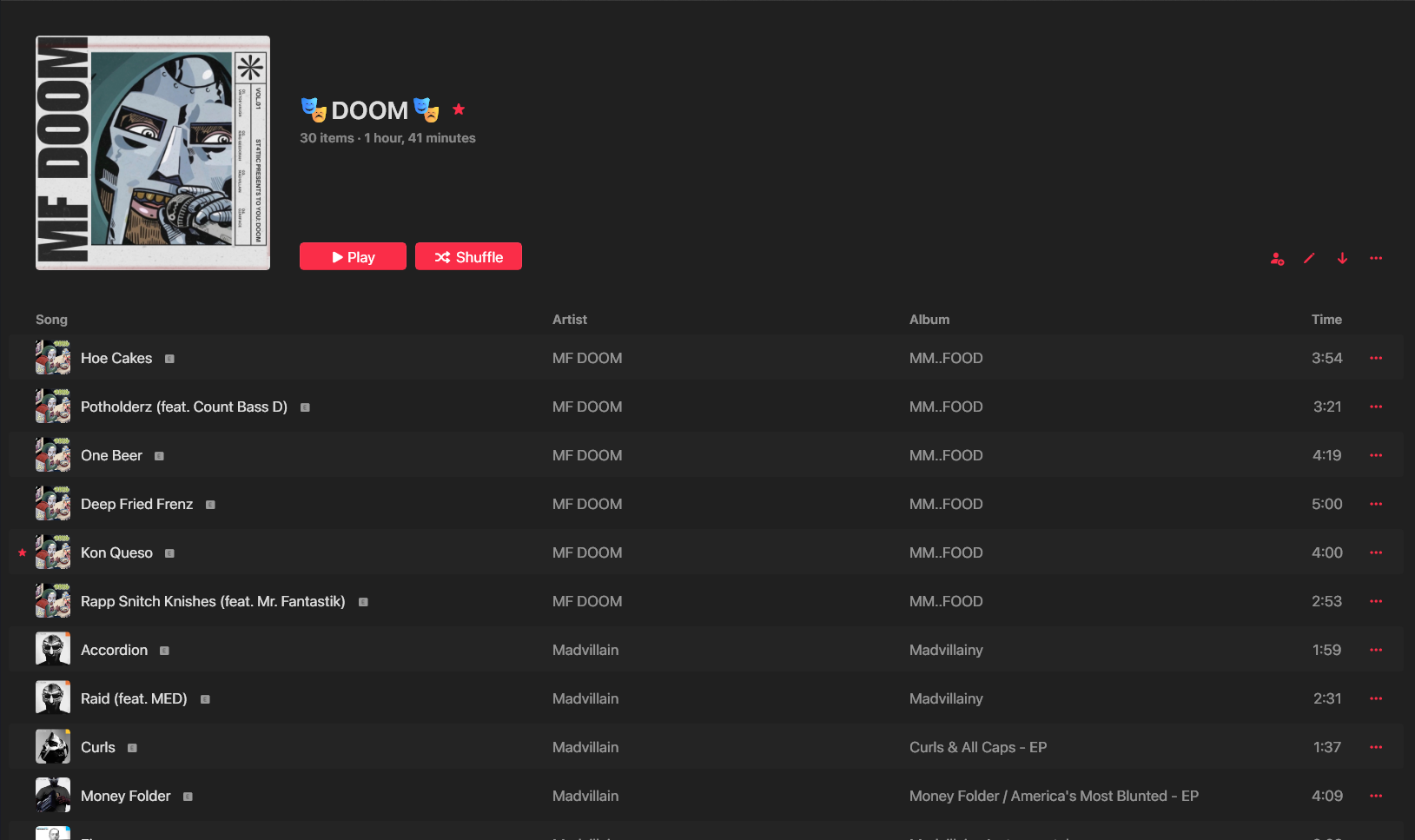Image resolution: width=1415 pixels, height=840 pixels.
Task: Open more options for Kon Queso
Action: pos(1376,552)
